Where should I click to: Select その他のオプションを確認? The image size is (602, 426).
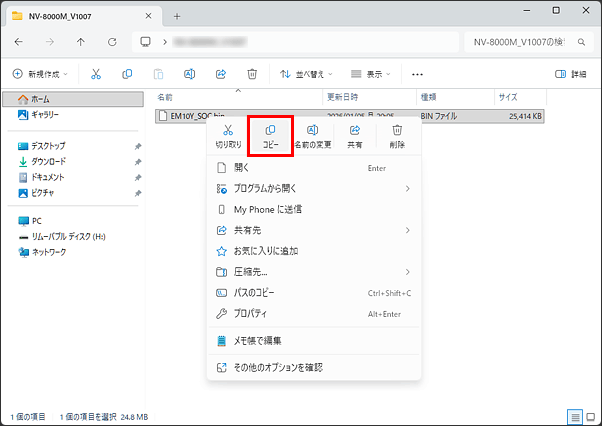(x=314, y=368)
